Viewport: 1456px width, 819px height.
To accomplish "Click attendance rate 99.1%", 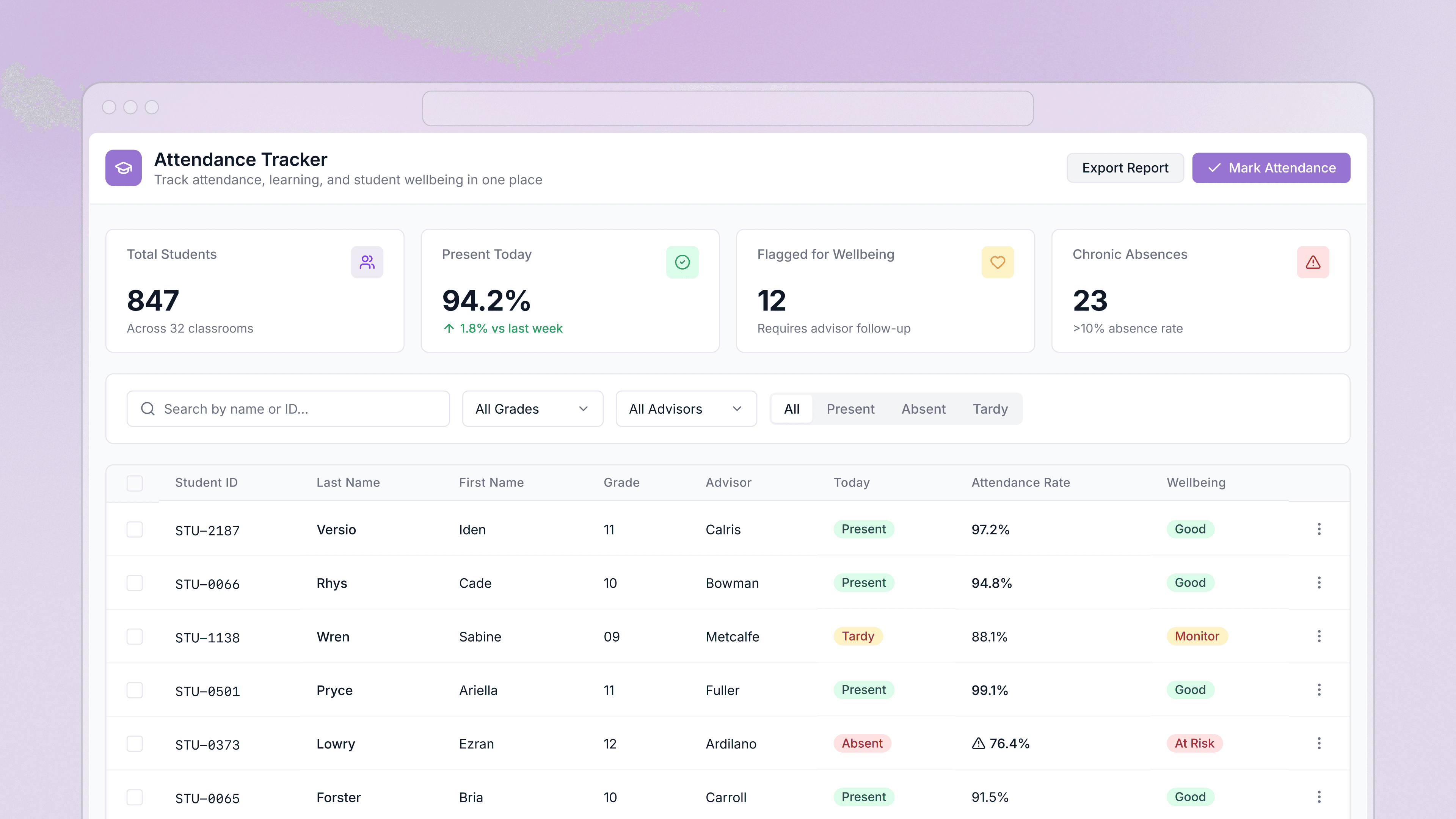I will [x=990, y=690].
